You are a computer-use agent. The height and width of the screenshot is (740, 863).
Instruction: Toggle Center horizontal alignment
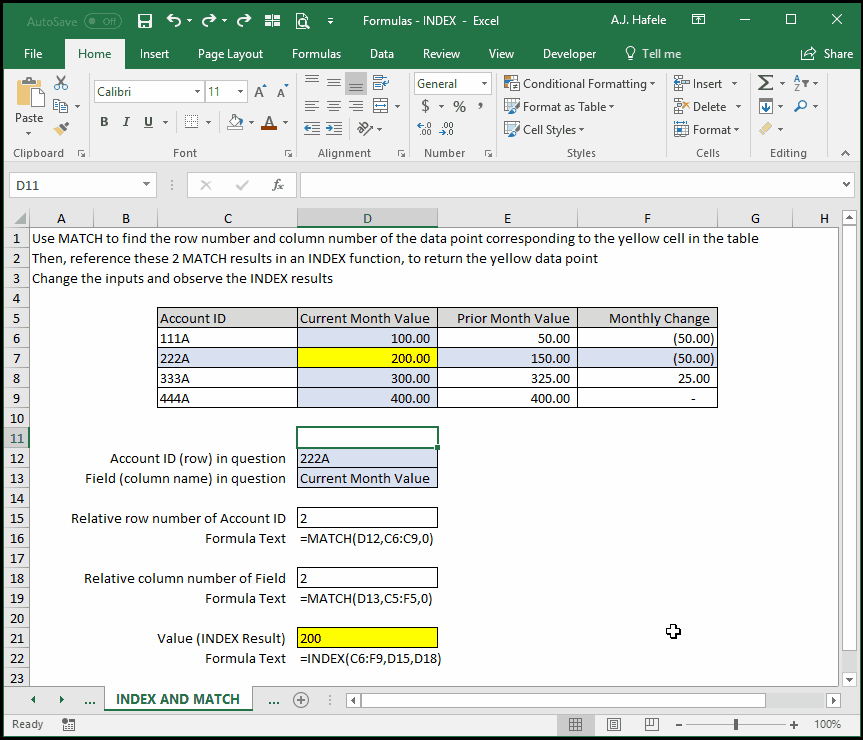pyautogui.click(x=334, y=106)
